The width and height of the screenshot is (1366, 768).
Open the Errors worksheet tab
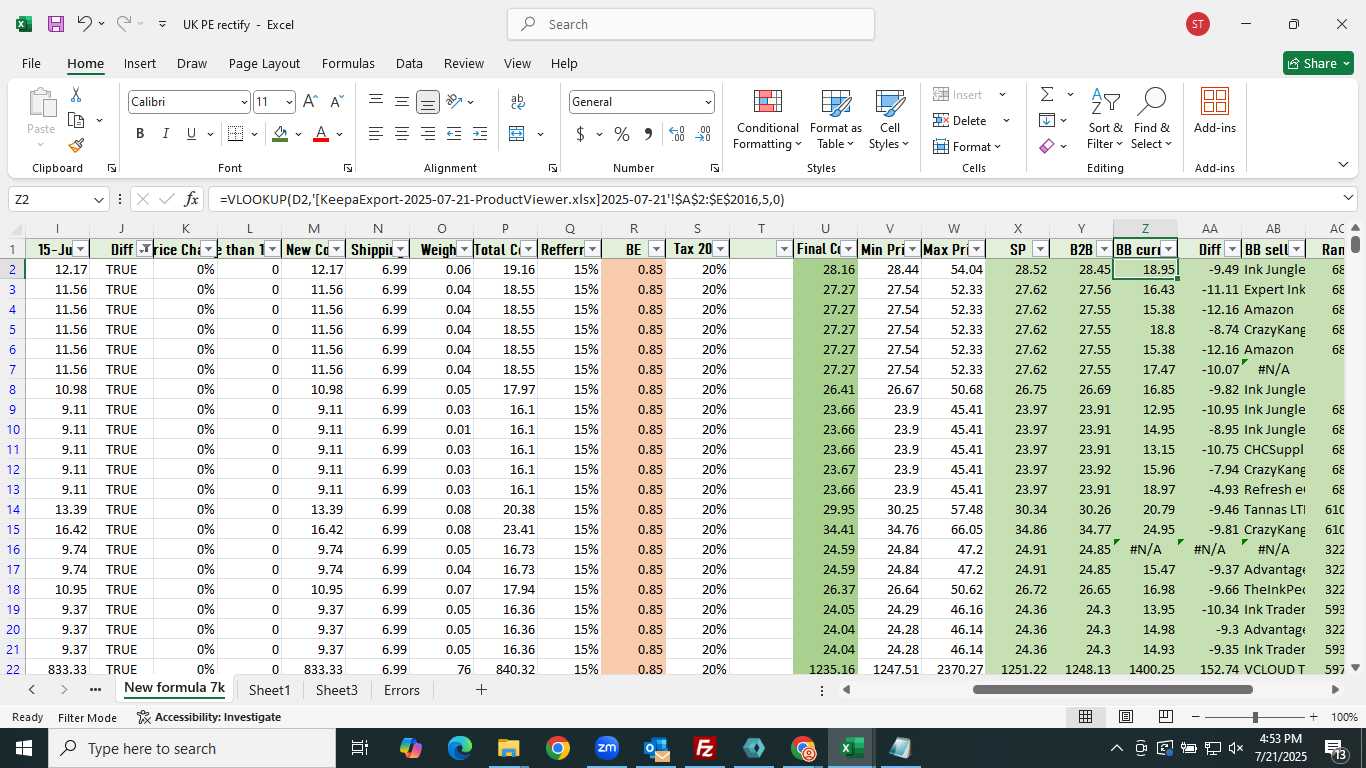point(402,690)
